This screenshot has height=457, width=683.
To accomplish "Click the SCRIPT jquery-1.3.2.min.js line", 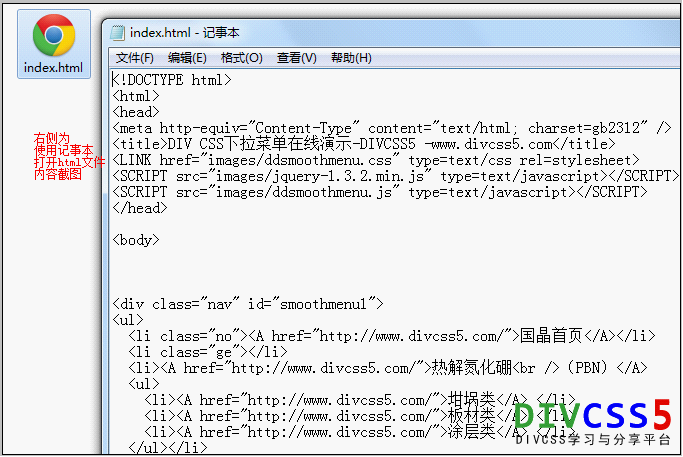I will click(396, 176).
